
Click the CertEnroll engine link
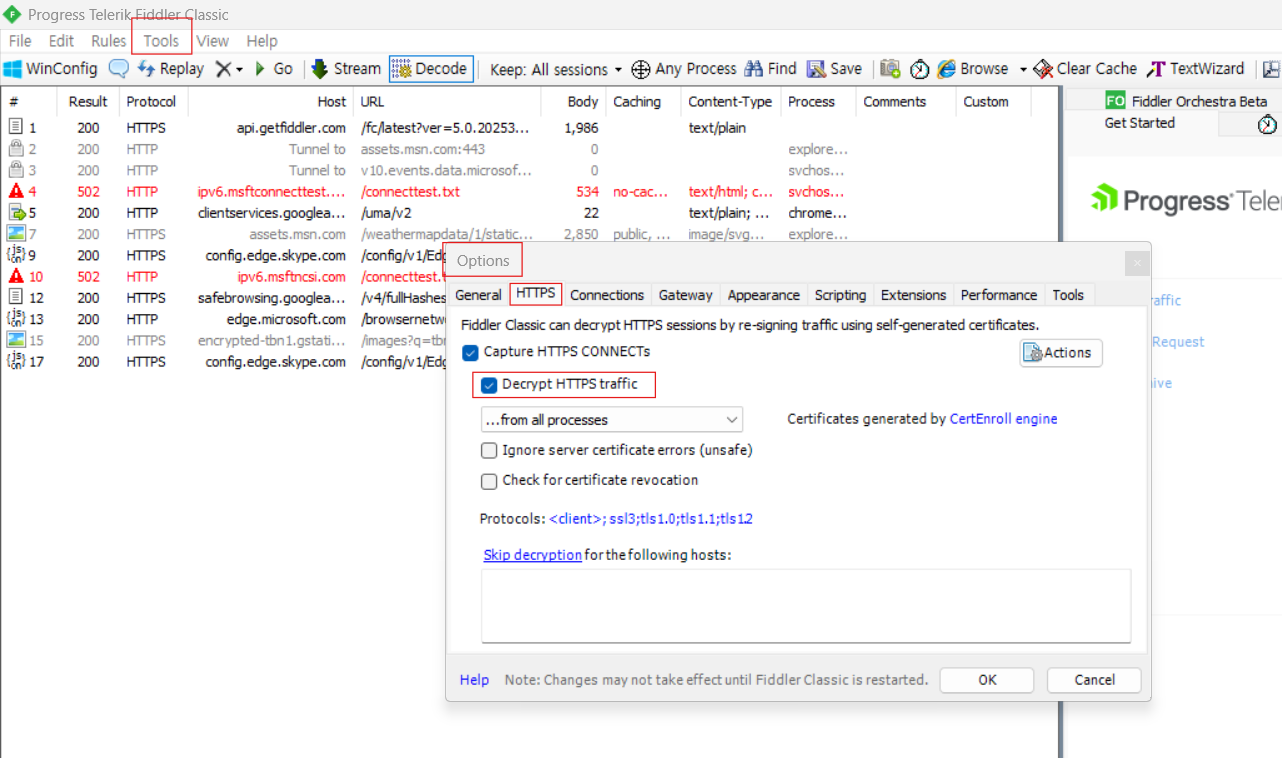click(x=1003, y=419)
